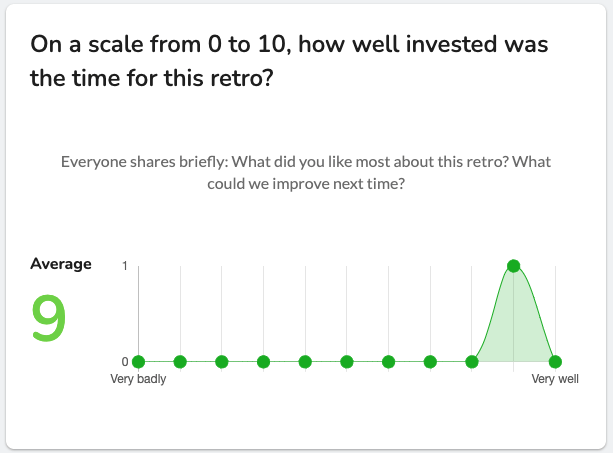Select the data point at rating 6
Viewport: 613px width, 453px height.
(388, 362)
